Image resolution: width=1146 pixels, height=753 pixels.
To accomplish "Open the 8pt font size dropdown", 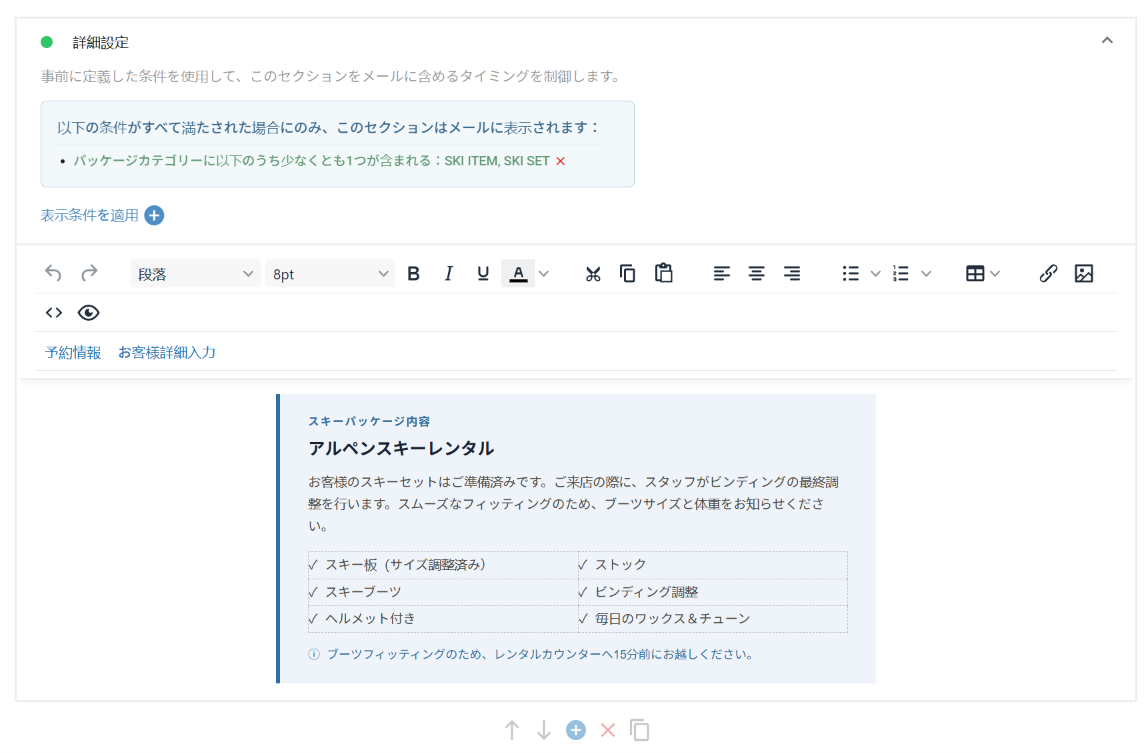I will coord(330,274).
